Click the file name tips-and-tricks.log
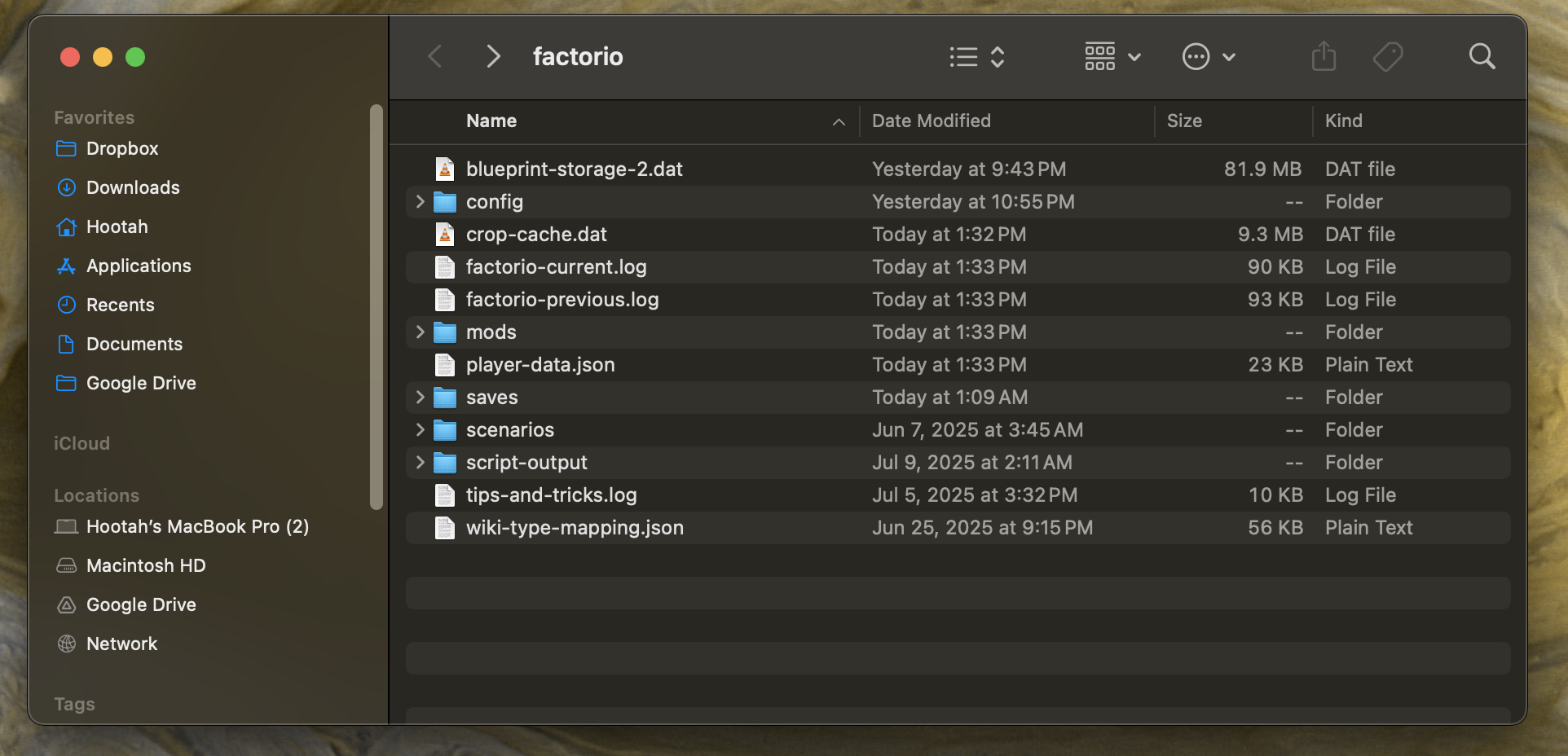The width and height of the screenshot is (1568, 756). pos(551,494)
